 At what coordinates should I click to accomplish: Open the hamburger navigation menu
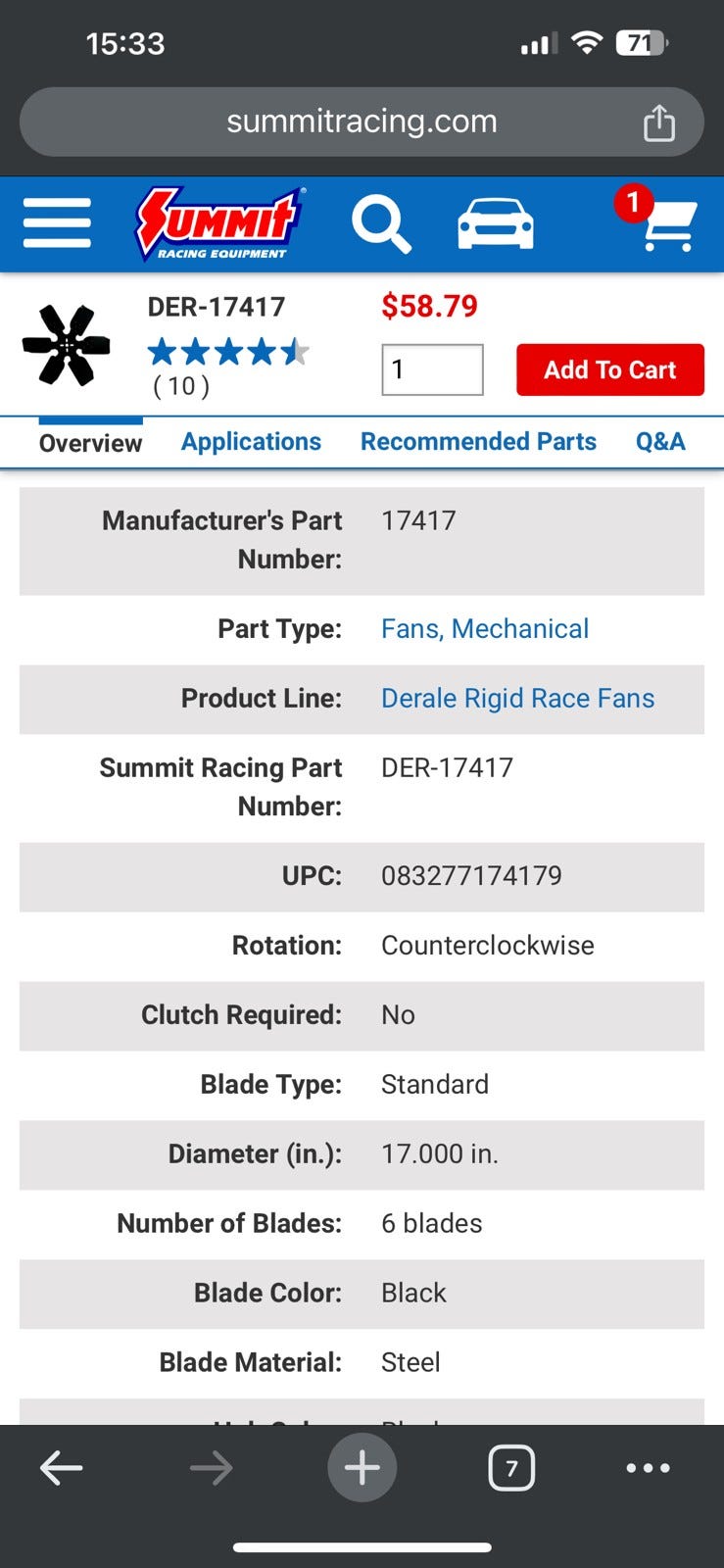[57, 223]
